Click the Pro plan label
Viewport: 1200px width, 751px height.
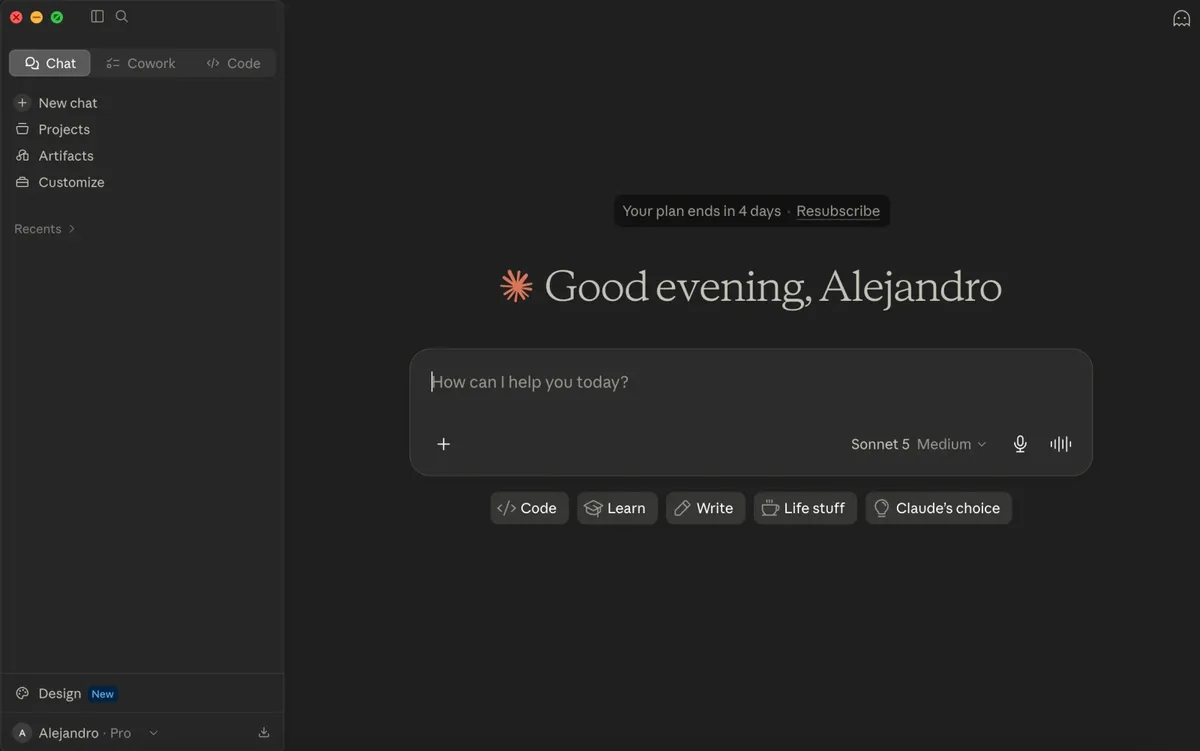tap(120, 733)
